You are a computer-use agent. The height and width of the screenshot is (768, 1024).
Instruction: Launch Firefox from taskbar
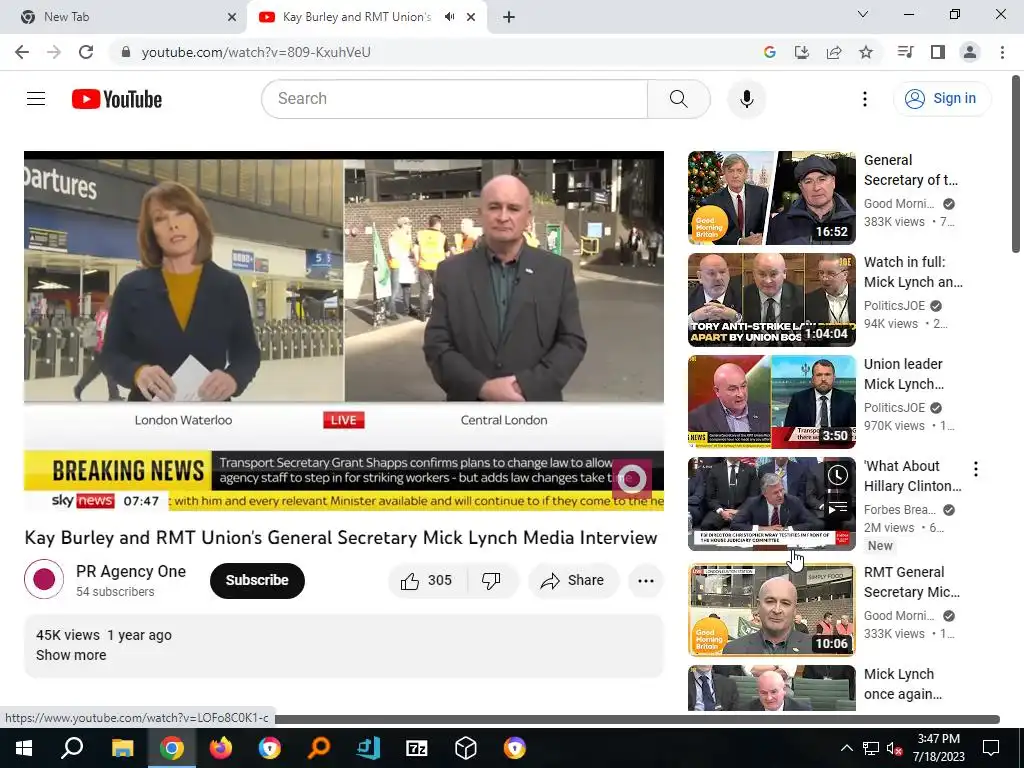[221, 748]
